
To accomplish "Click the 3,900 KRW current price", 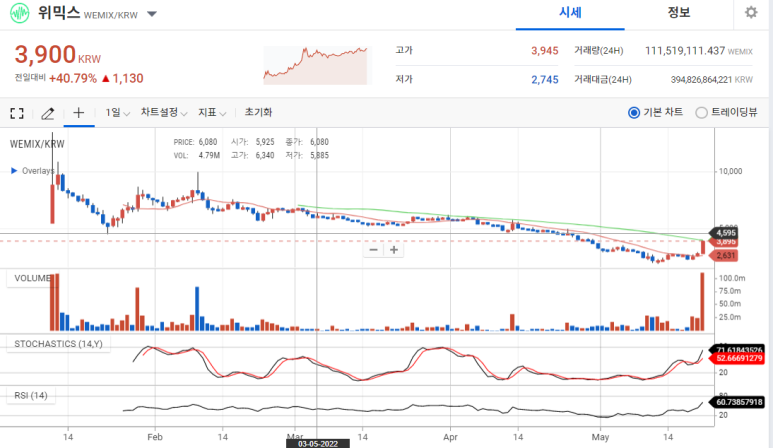I will (x=57, y=55).
